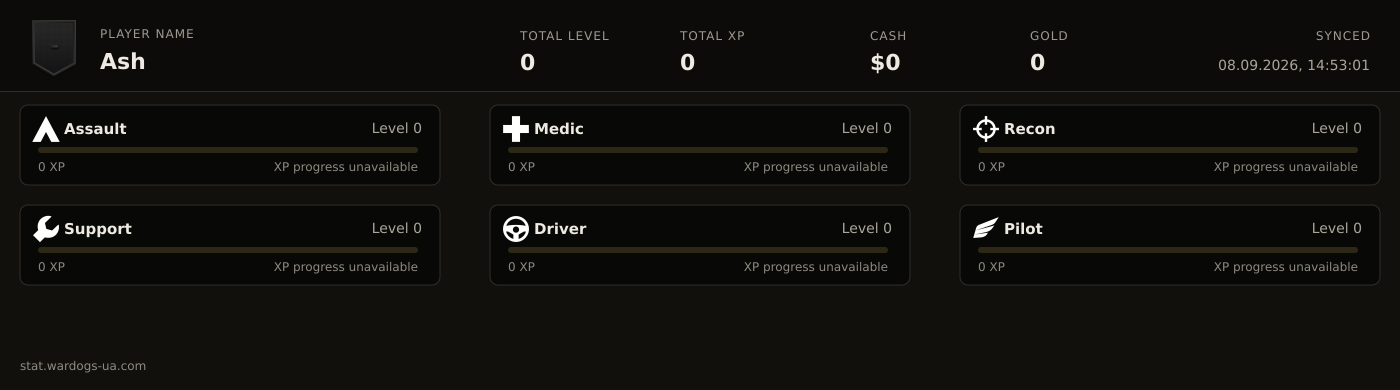Click the Assault XP progress bar
This screenshot has width=1400, height=390.
click(228, 150)
